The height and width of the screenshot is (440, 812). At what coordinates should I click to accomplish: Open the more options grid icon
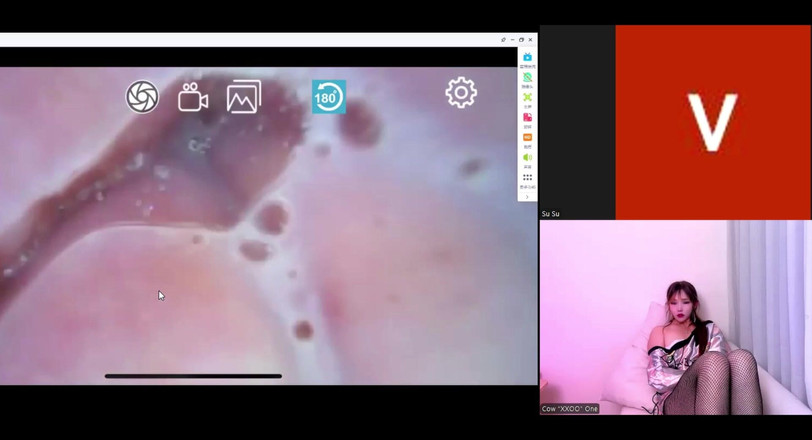tap(527, 178)
